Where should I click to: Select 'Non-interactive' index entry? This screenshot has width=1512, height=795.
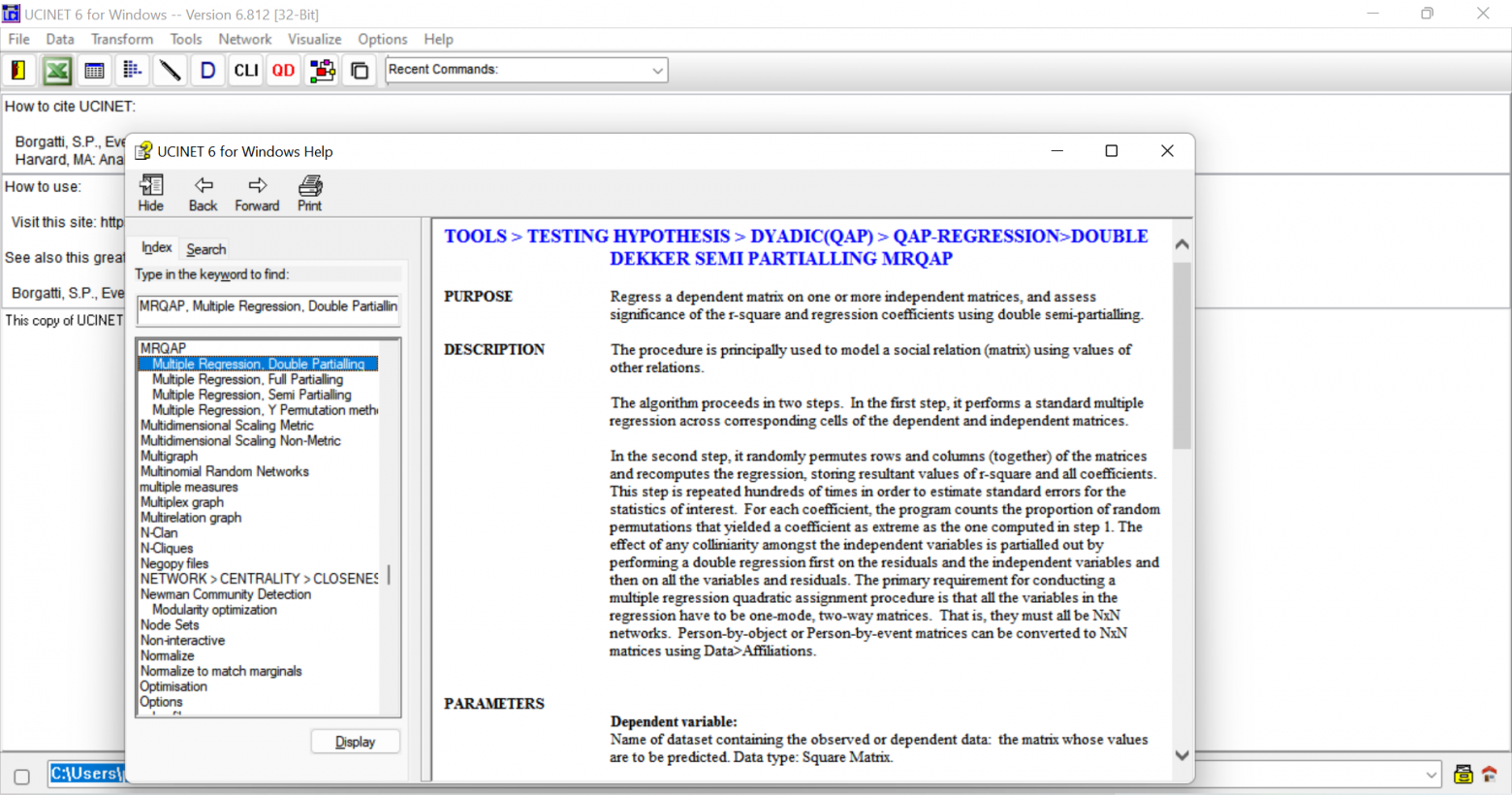[182, 641]
